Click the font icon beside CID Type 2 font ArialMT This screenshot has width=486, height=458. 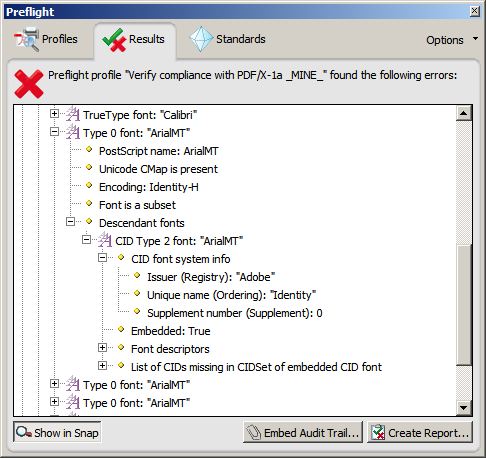point(105,241)
